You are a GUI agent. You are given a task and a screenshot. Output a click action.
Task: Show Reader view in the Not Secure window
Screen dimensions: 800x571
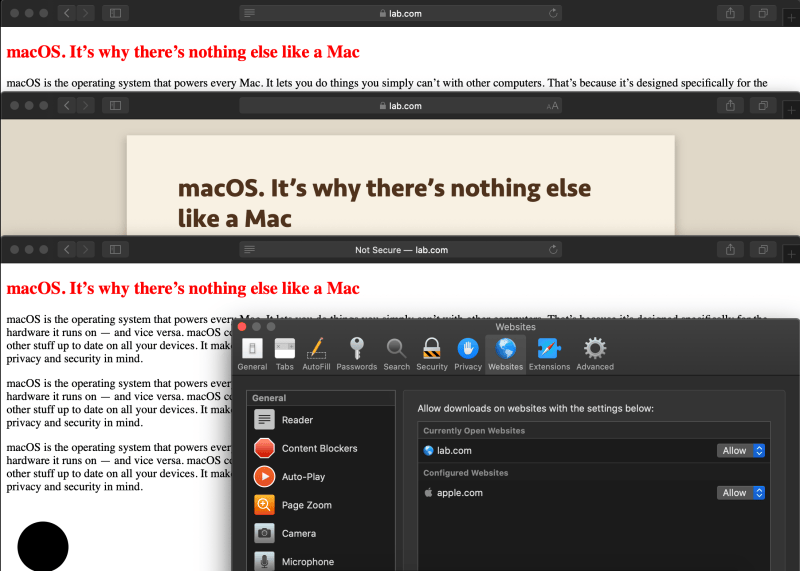[249, 250]
